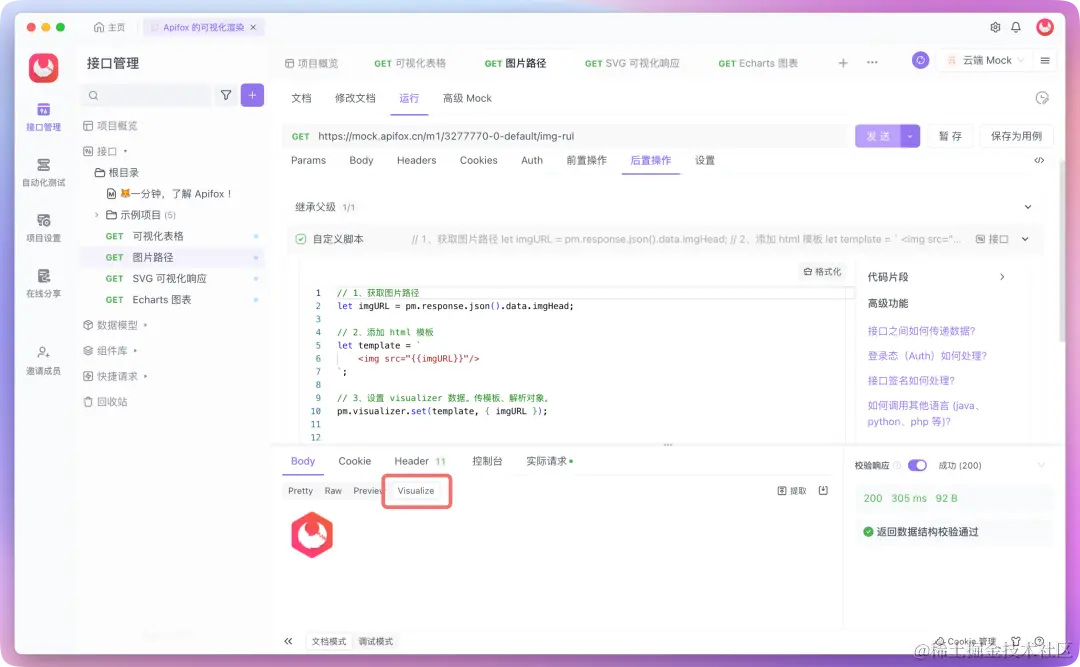This screenshot has height=667, width=1080.
Task: Click the filter funnel icon beside search
Action: pyautogui.click(x=227, y=95)
